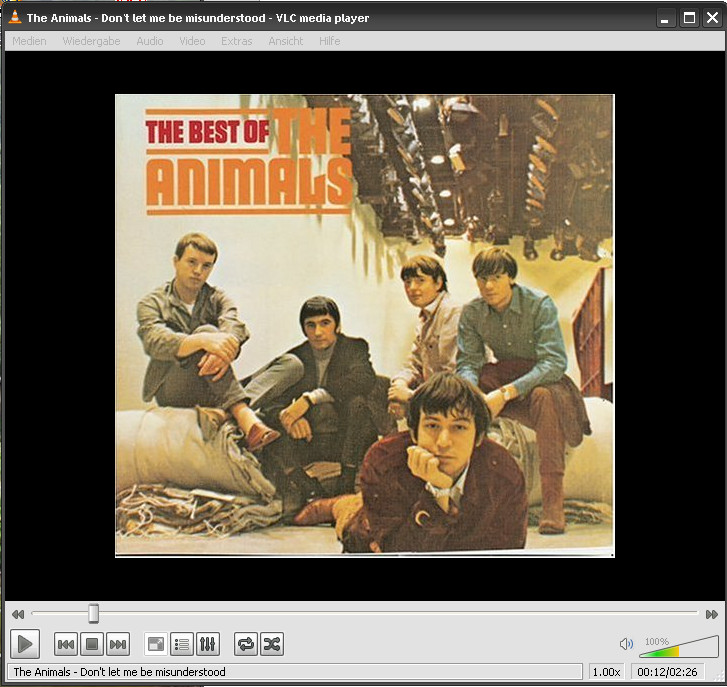
Task: Step backward with the rewind arrows icon
Action: (18, 614)
